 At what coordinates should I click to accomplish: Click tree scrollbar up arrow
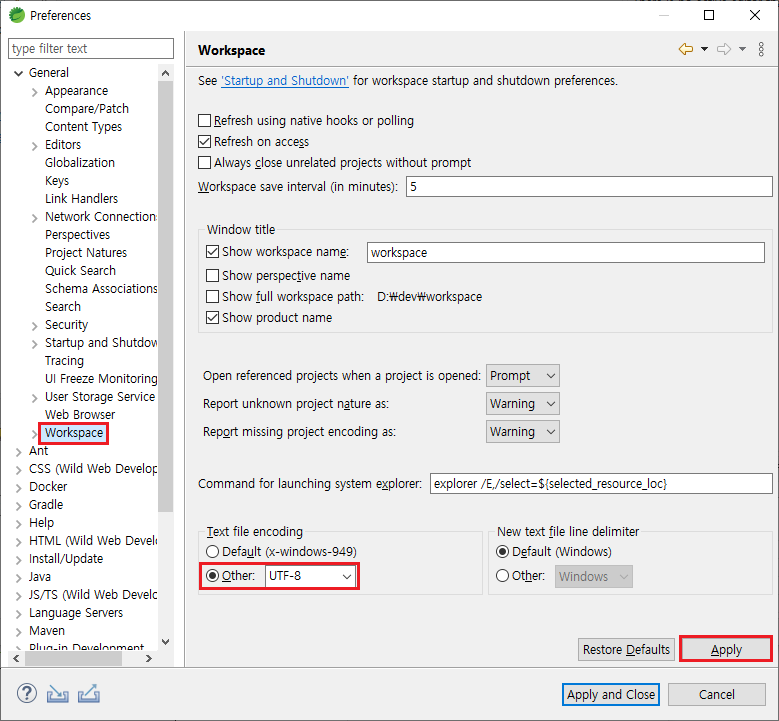coord(165,73)
